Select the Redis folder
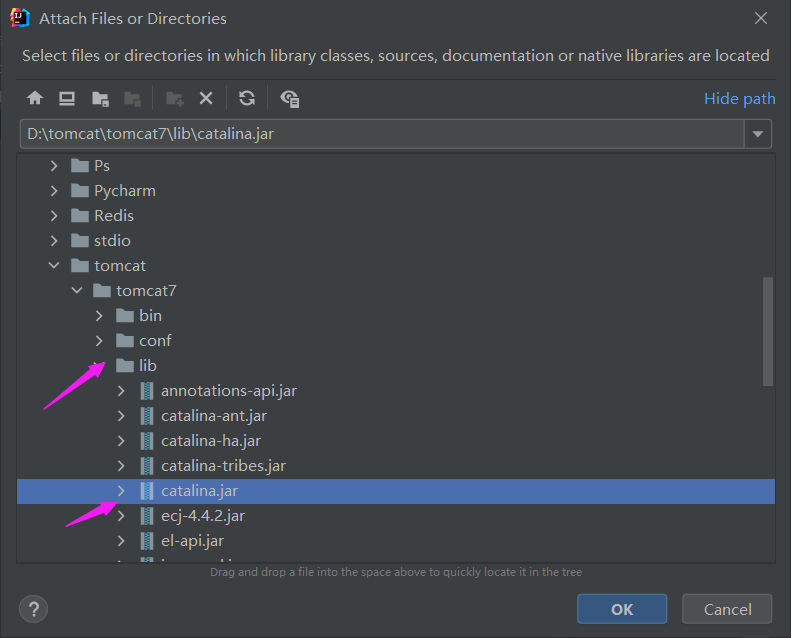Viewport: 791px width, 638px height. (114, 216)
